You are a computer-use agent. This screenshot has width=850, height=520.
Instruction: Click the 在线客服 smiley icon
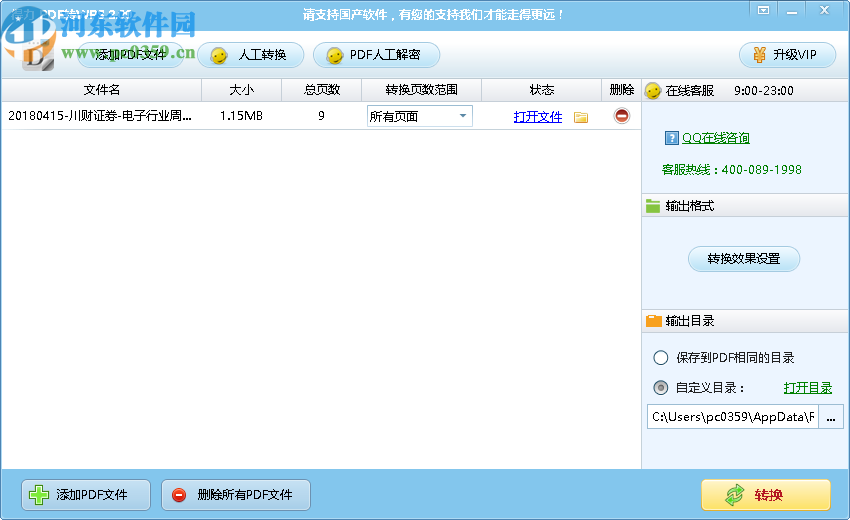point(653,91)
